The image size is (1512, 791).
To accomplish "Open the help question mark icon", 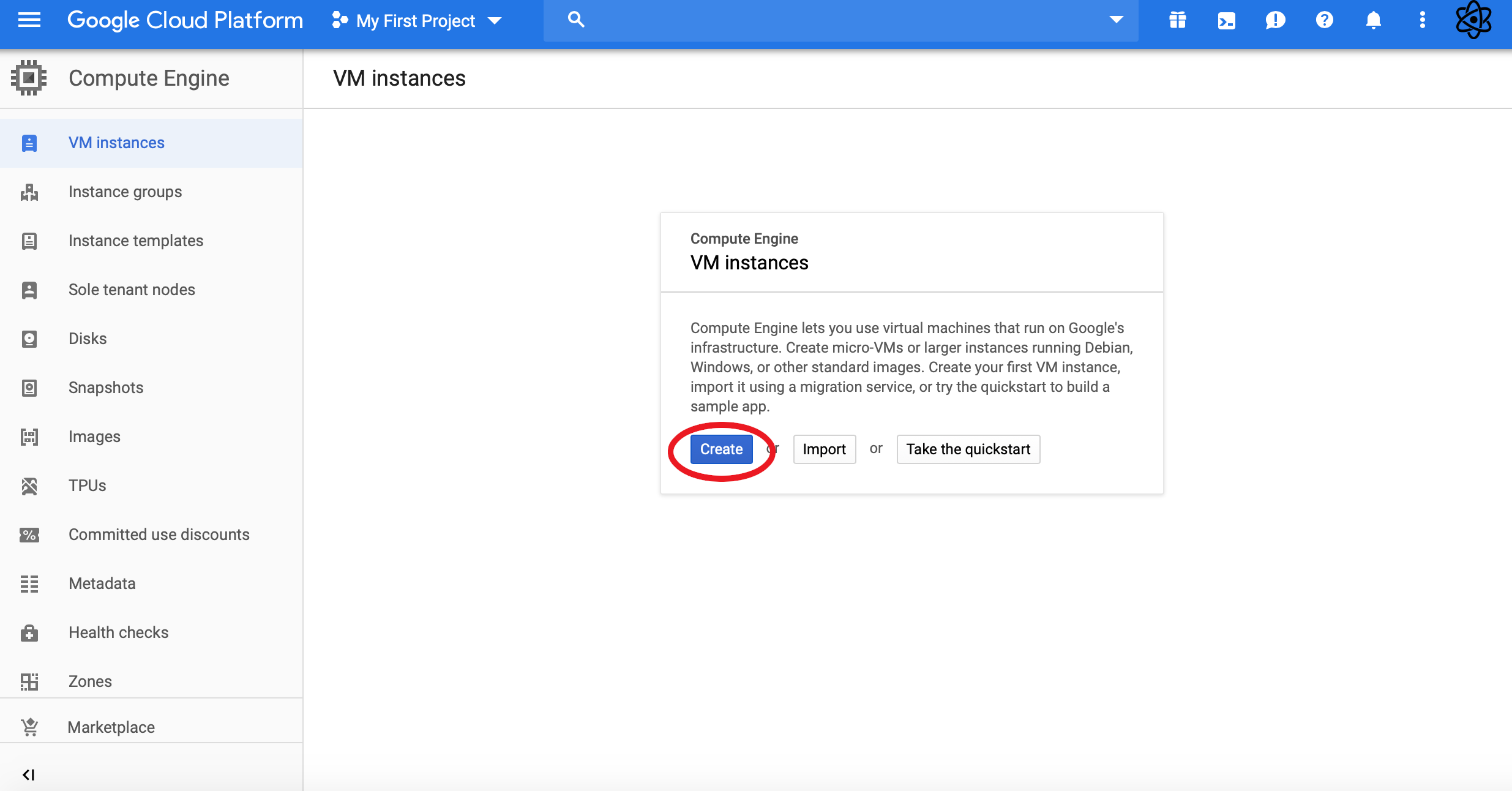I will click(1324, 20).
